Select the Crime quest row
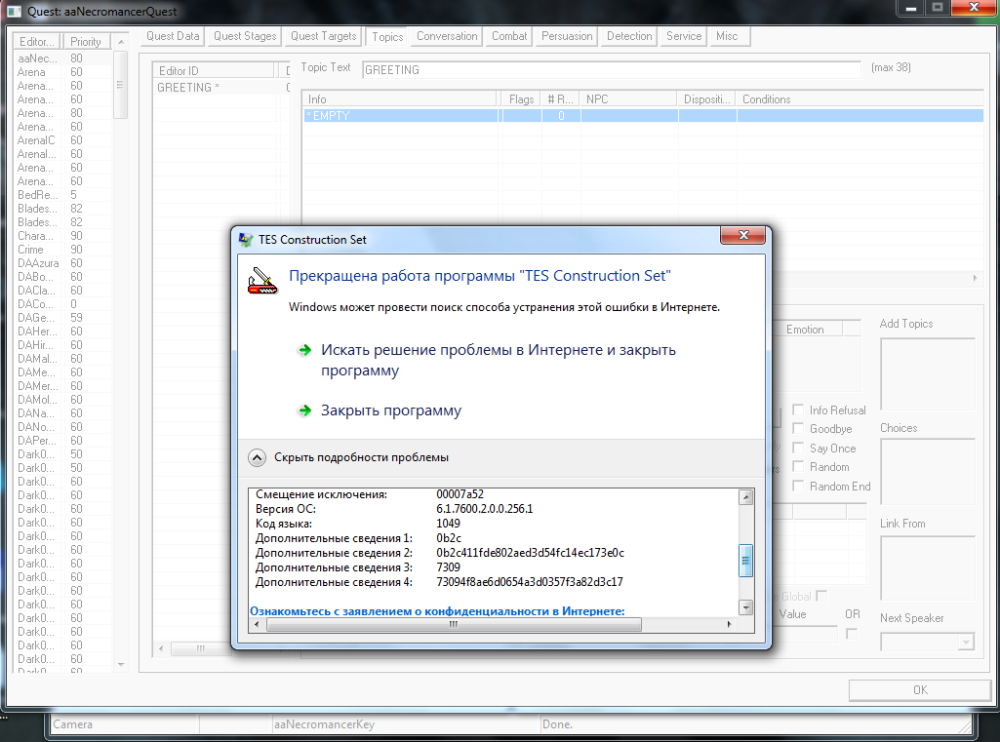This screenshot has width=1000, height=742. click(62, 249)
